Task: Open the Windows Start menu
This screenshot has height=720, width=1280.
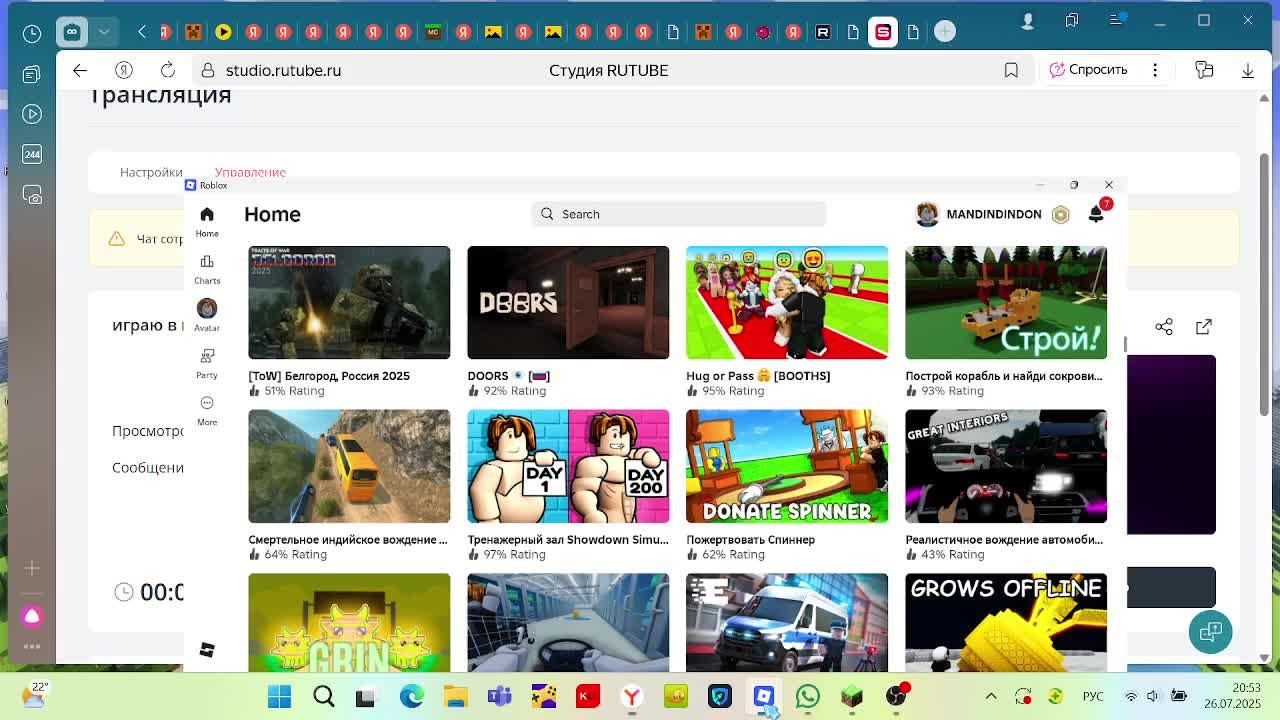Action: click(x=279, y=696)
